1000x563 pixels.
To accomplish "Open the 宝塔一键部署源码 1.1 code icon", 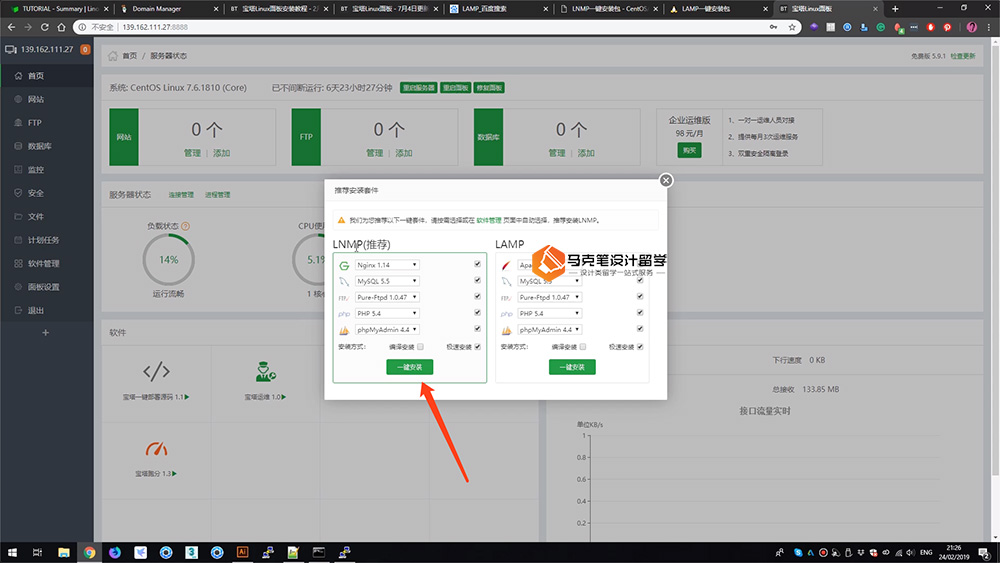I will [156, 371].
